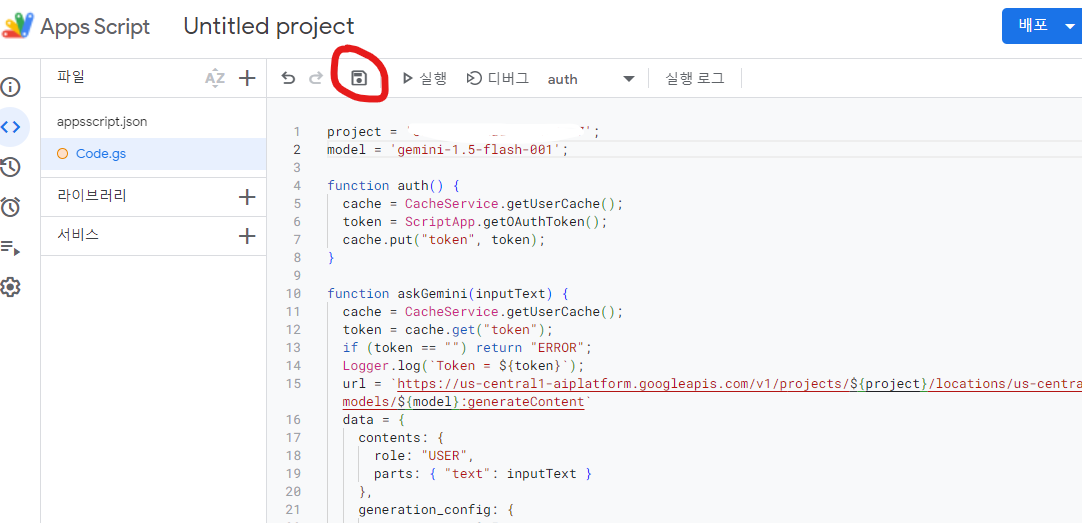Open the Editor code icon in sidebar
The width and height of the screenshot is (1082, 523).
coord(10,127)
